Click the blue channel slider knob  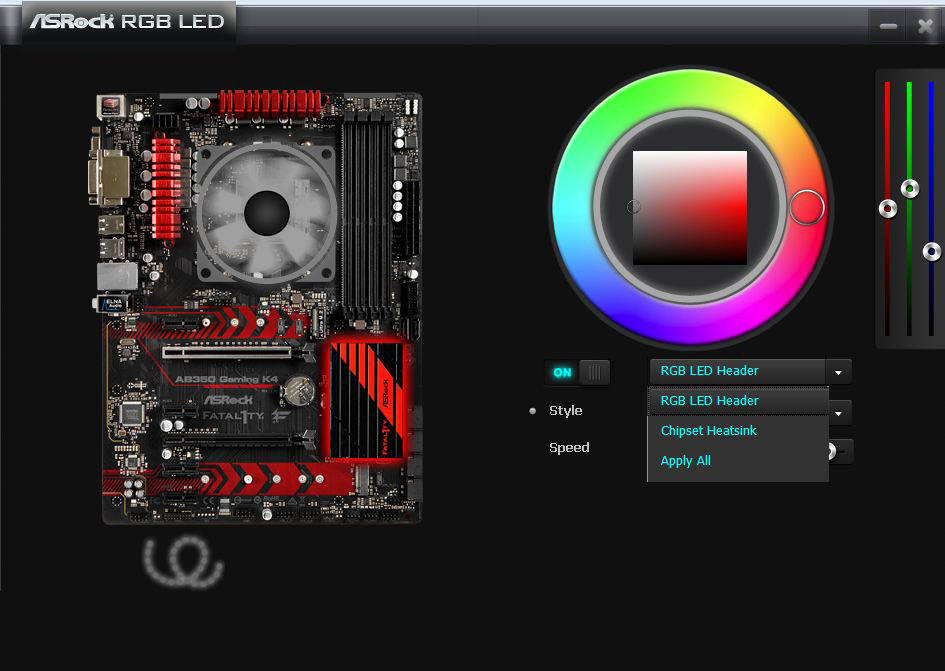point(931,251)
